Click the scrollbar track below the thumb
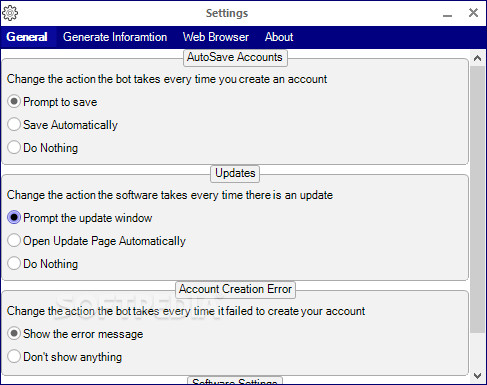This screenshot has width=487, height=385. [x=477, y=350]
